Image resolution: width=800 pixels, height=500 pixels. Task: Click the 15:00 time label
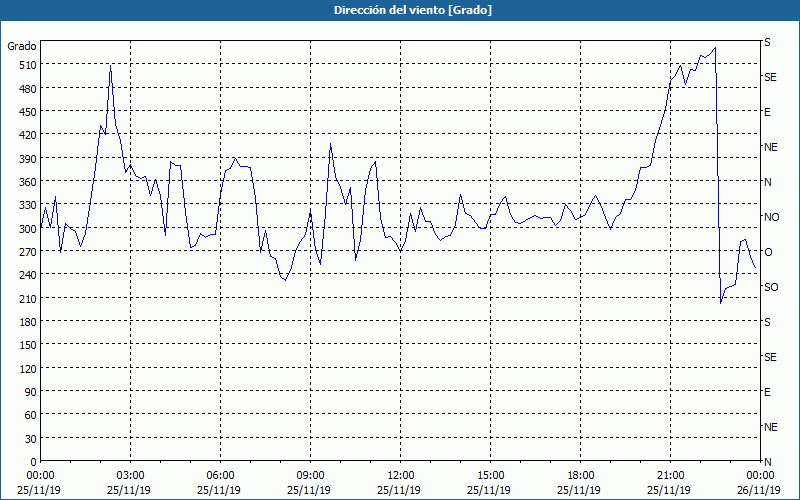pos(490,476)
